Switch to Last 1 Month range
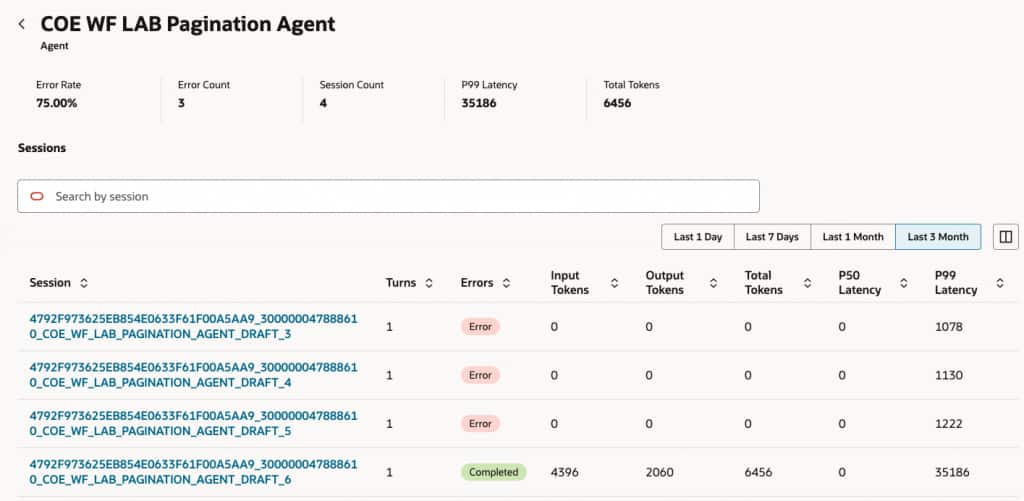Screen dimensions: 1024x501 coord(853,237)
